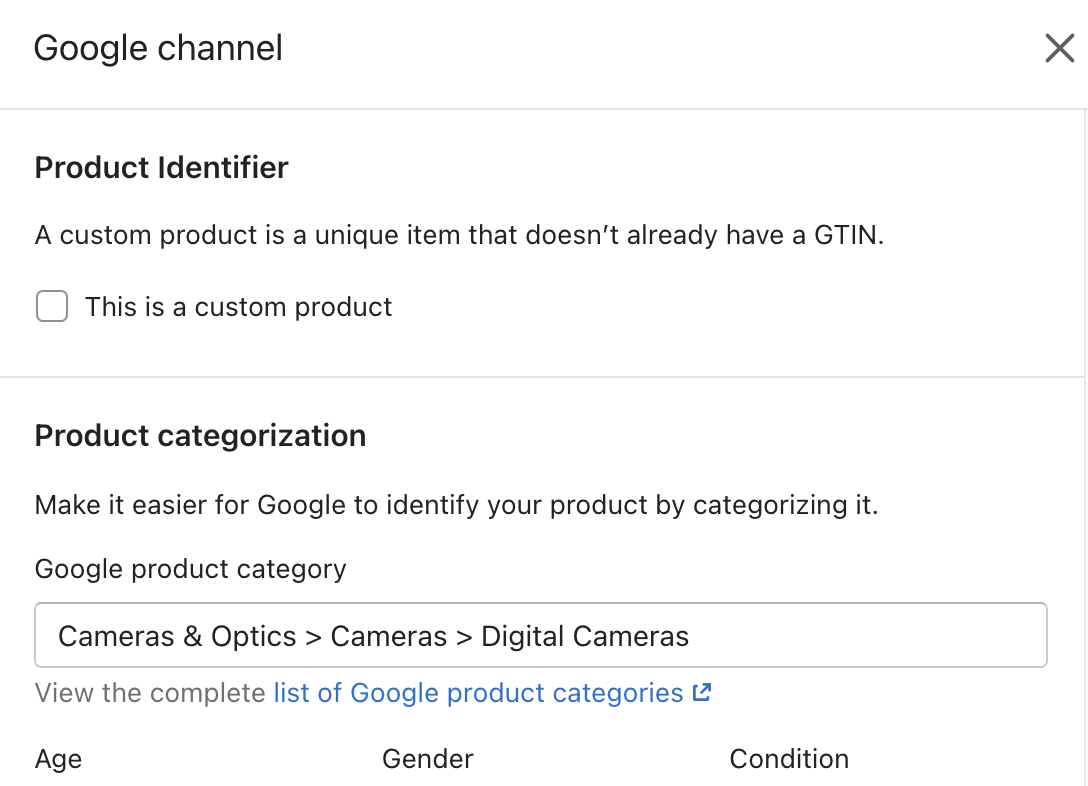Click the middle 'Cameras' segment in category field
1088x786 pixels.
coord(389,636)
